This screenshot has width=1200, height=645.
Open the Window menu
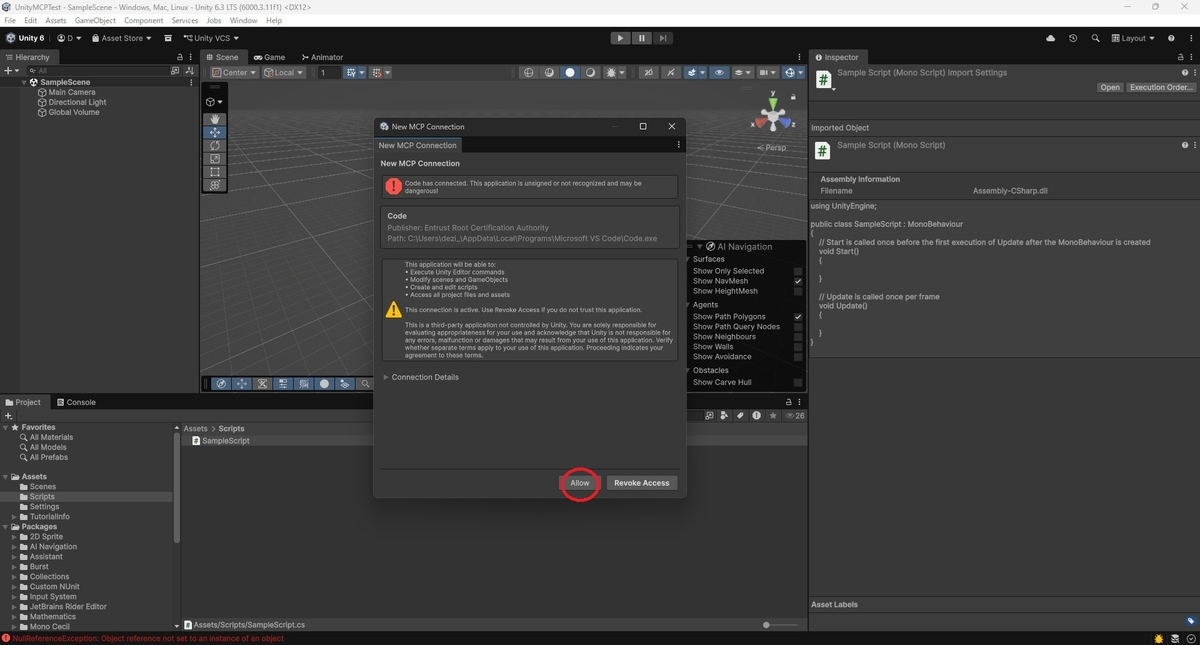[243, 20]
